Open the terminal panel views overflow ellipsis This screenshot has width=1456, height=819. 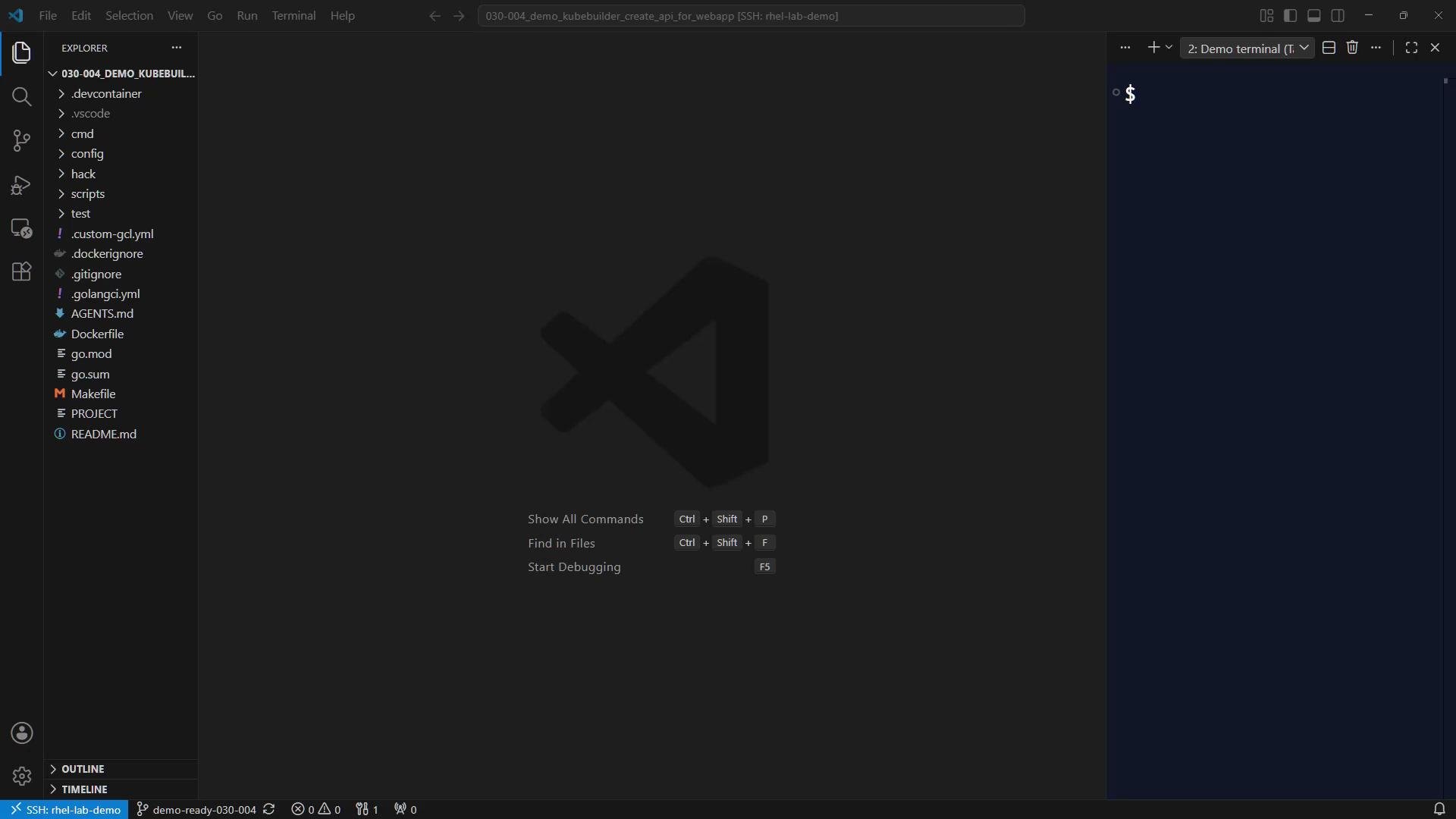1125,48
